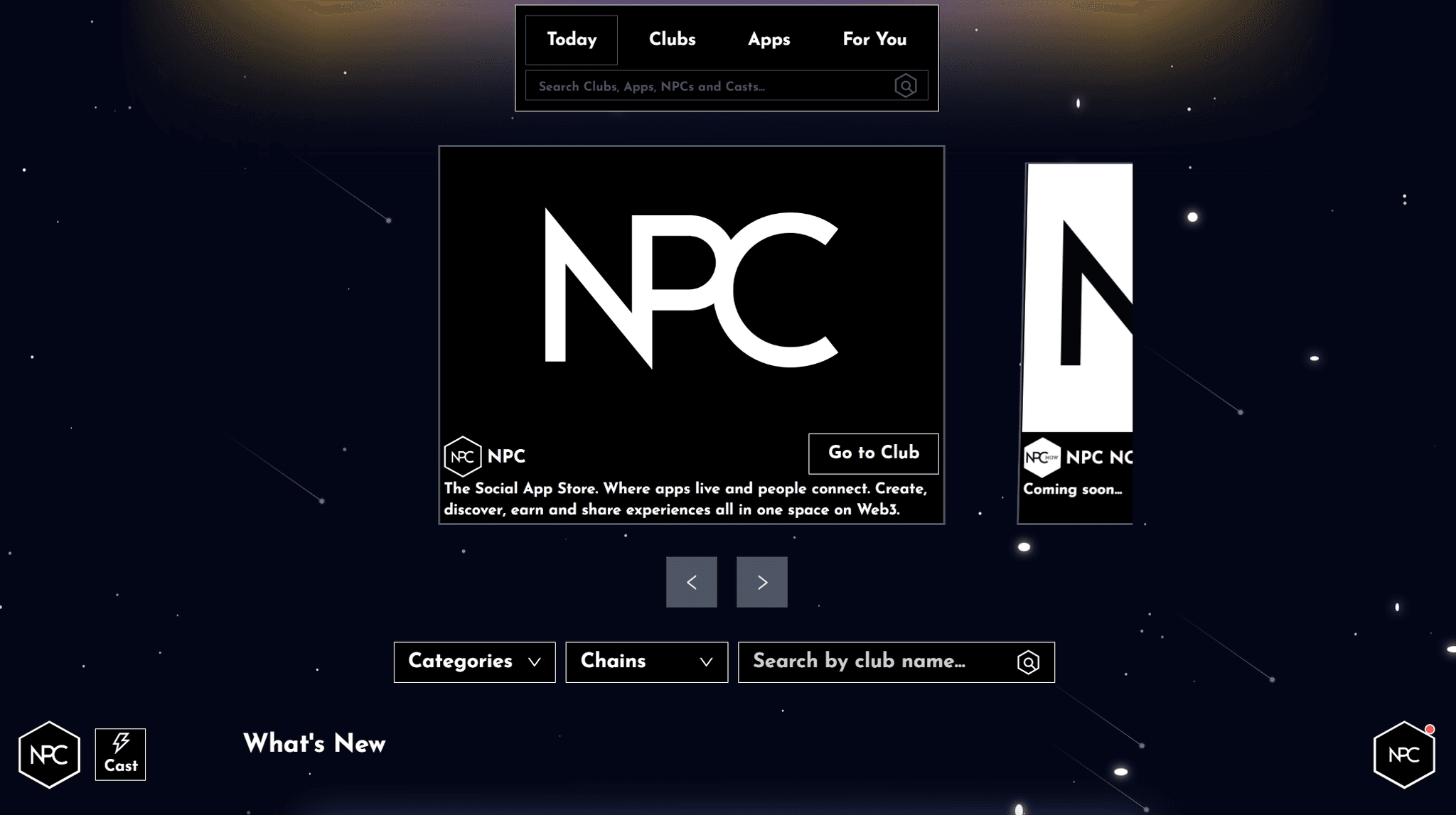This screenshot has width=1456, height=815.
Task: Click the NPC hexagon logo bottom-left
Action: click(49, 755)
